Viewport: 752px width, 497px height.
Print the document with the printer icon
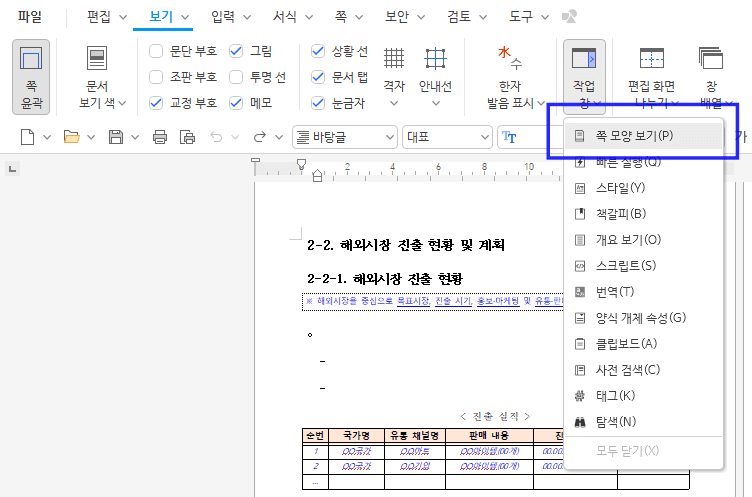coord(160,137)
